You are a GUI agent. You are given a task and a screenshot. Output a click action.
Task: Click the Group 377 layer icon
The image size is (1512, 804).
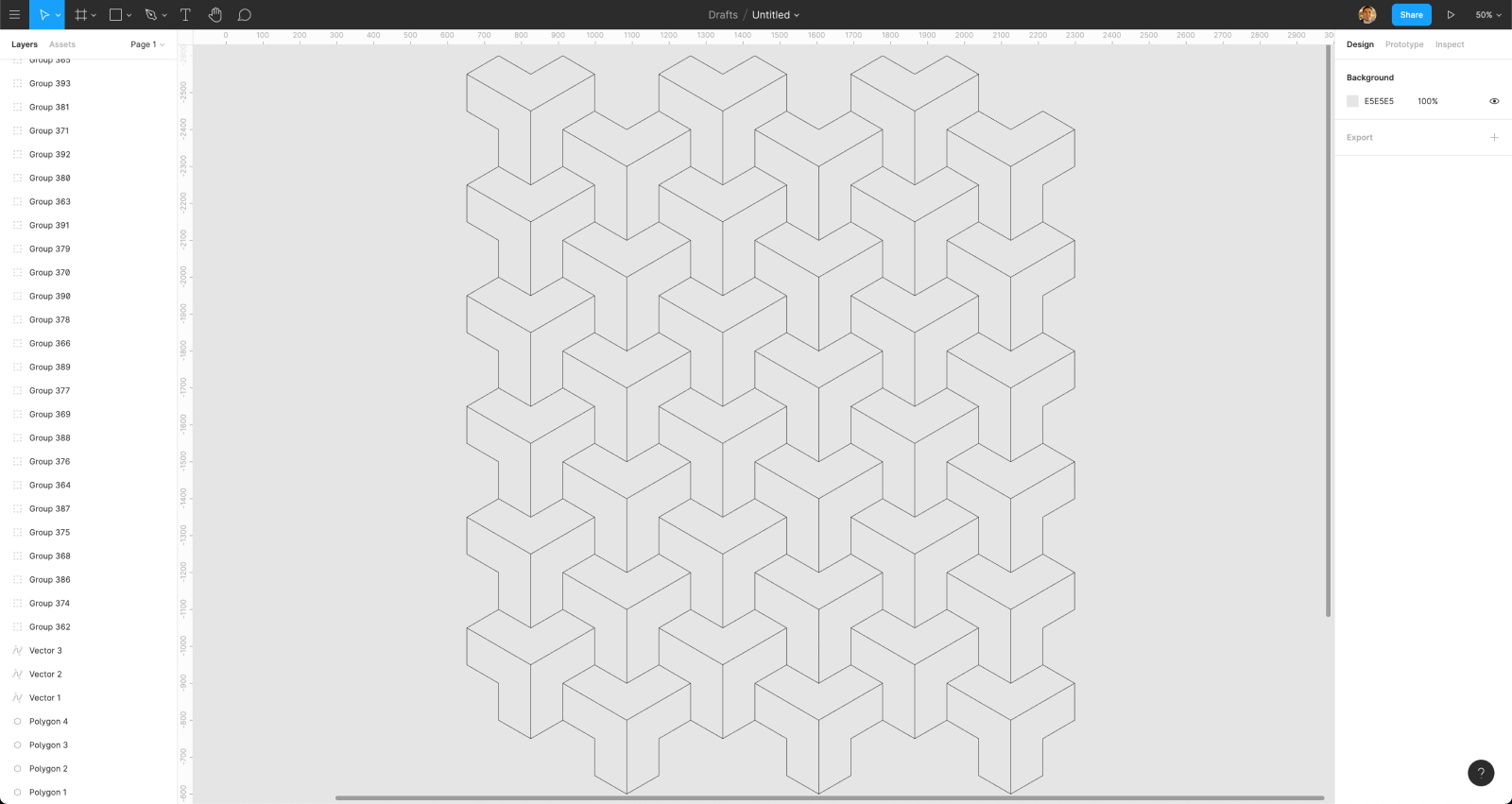(x=17, y=390)
